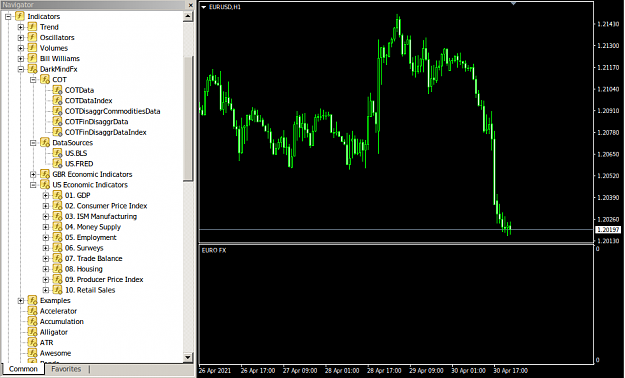Click the US Economic Indicators folder icon
The height and width of the screenshot is (378, 625).
45,185
